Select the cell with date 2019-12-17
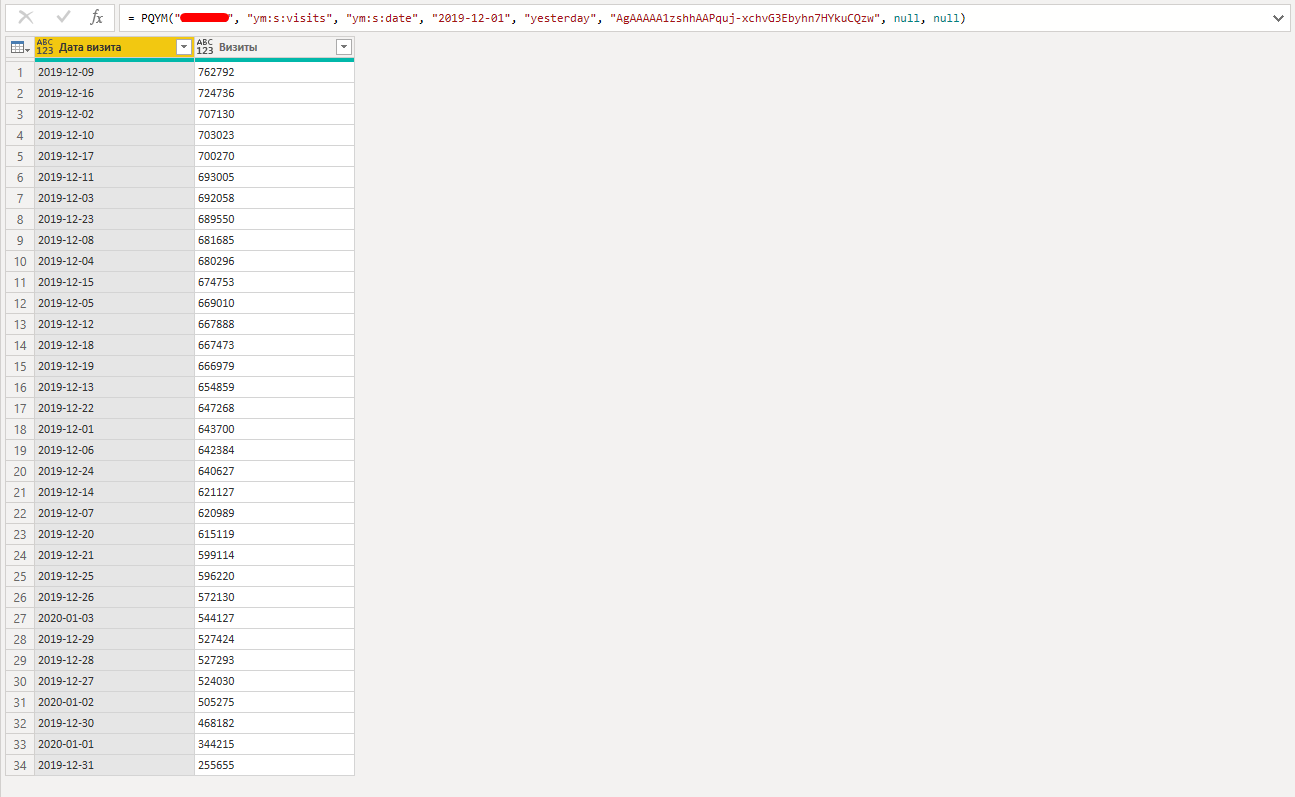1295x797 pixels. [x=114, y=156]
